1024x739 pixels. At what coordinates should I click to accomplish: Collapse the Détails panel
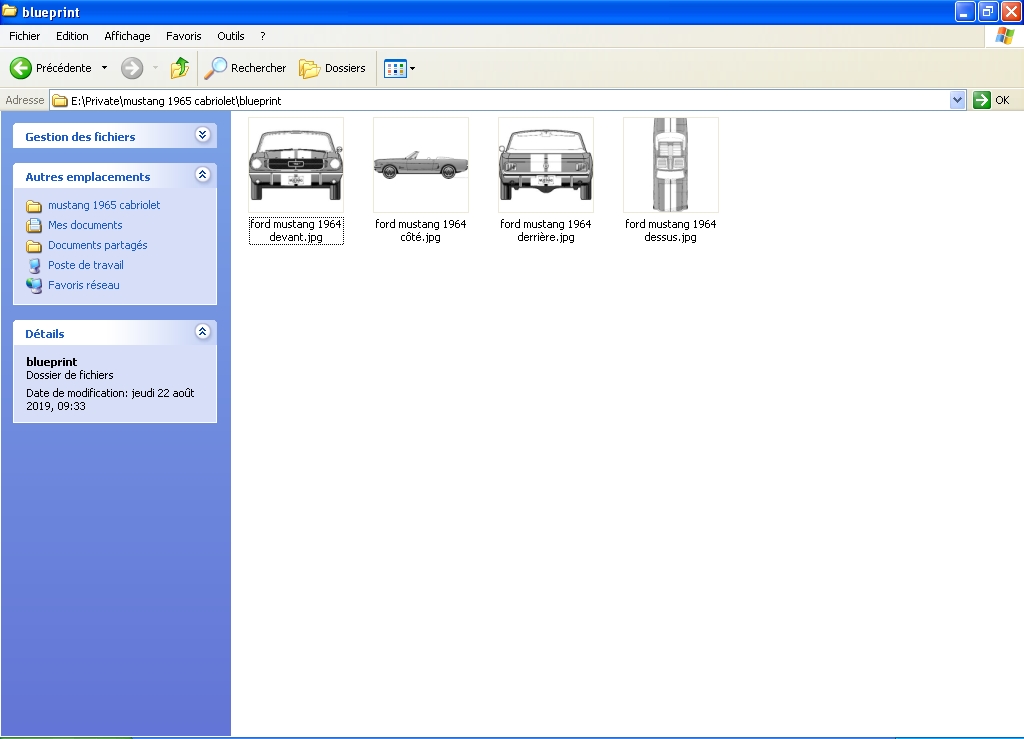(203, 332)
